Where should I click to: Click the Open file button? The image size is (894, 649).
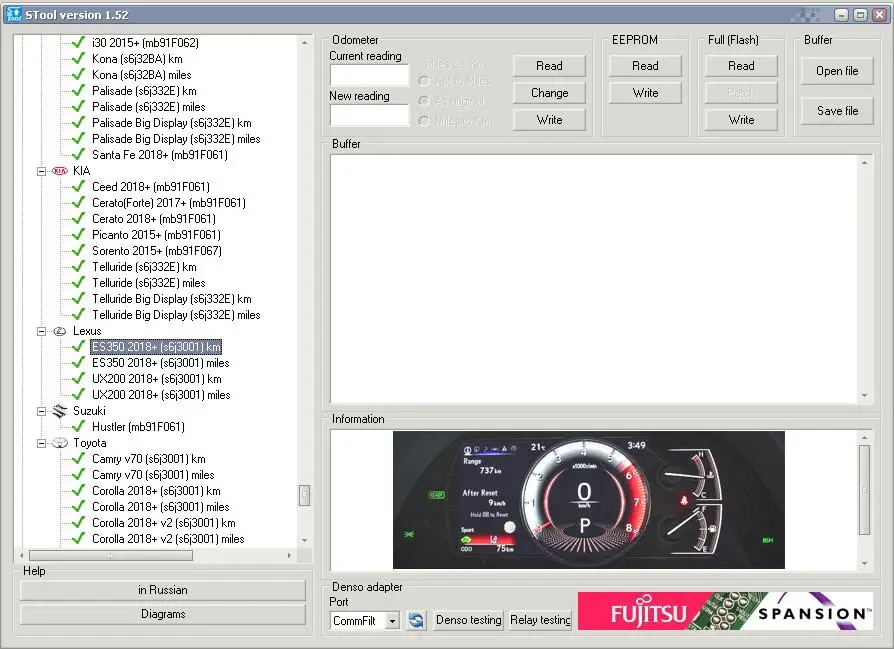837,71
